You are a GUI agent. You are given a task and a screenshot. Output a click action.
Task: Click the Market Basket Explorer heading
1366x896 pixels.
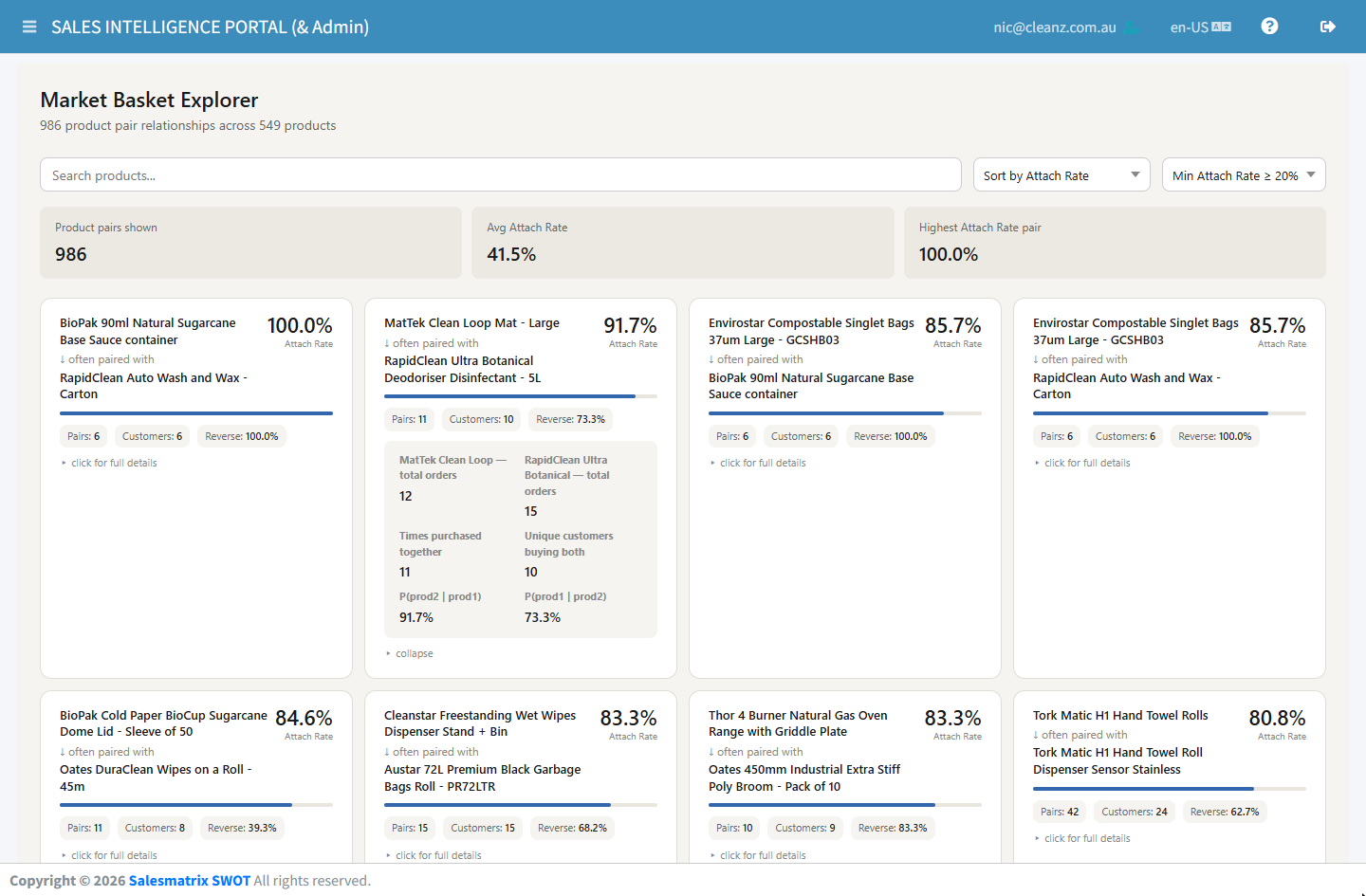tap(149, 100)
